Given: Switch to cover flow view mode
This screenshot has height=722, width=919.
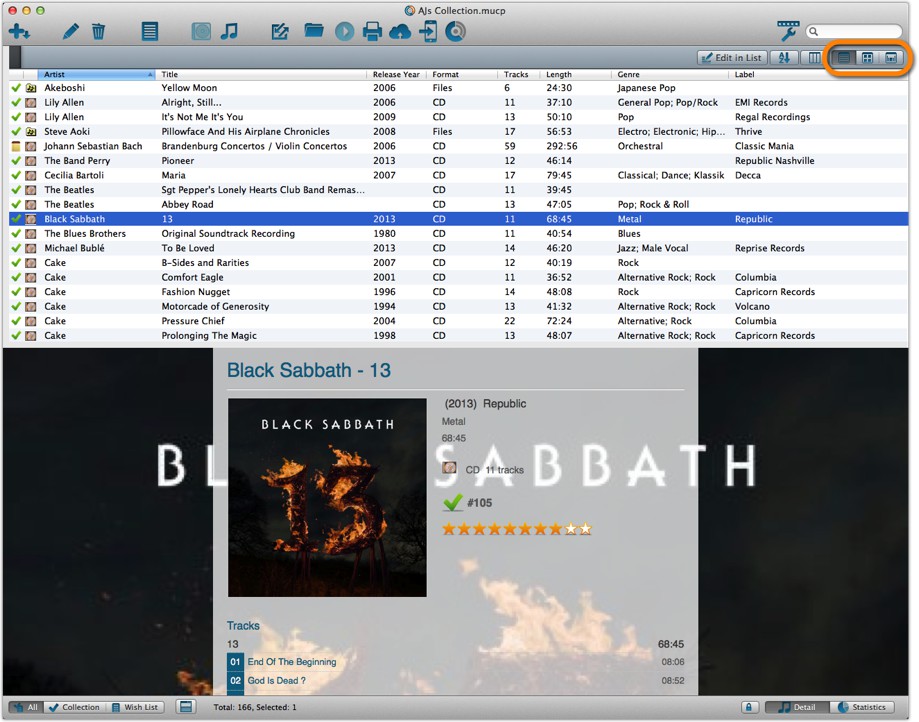Looking at the screenshot, I should click(891, 57).
